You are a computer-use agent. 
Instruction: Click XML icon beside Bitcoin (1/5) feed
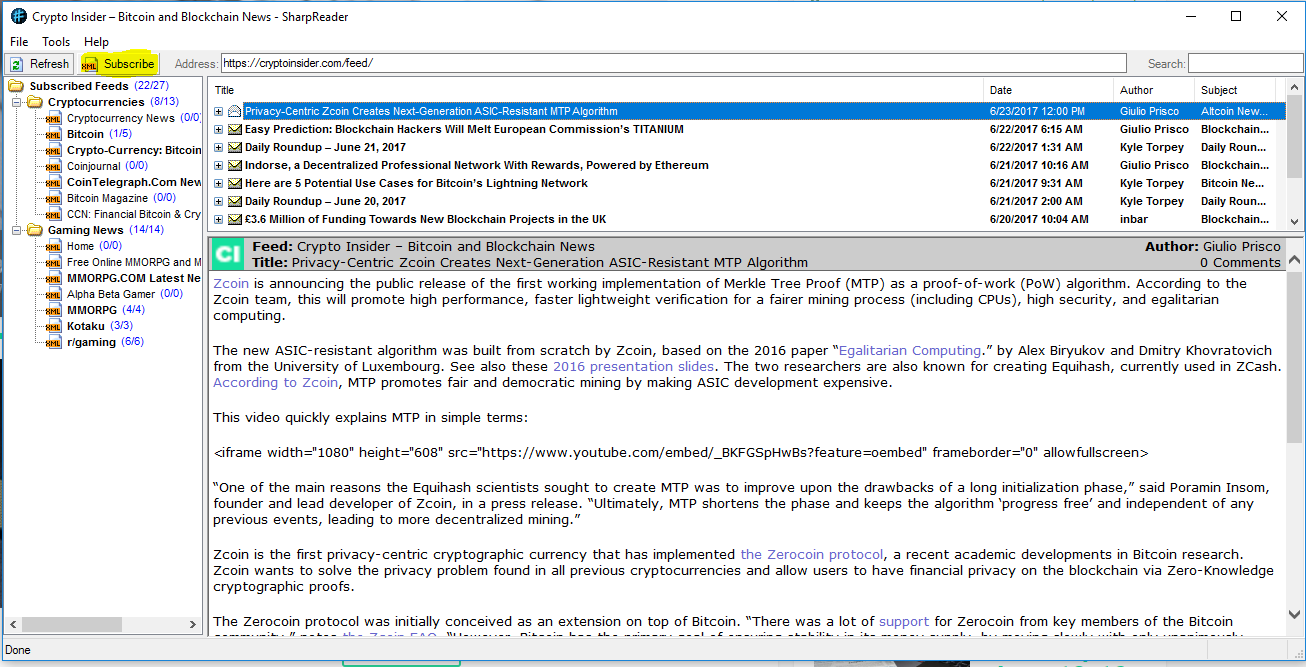54,134
